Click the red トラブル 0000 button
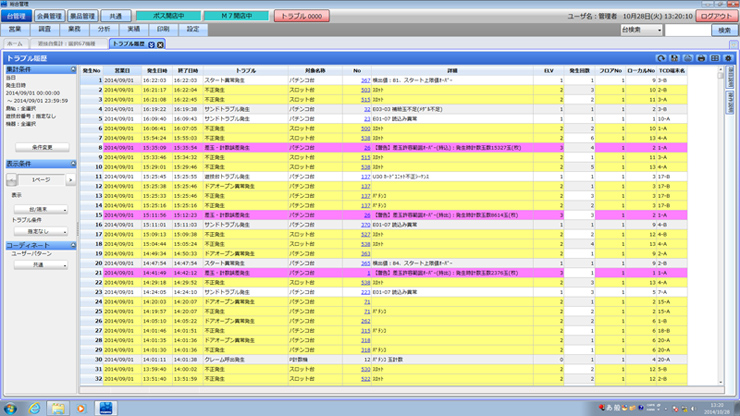The width and height of the screenshot is (740, 416). click(302, 16)
